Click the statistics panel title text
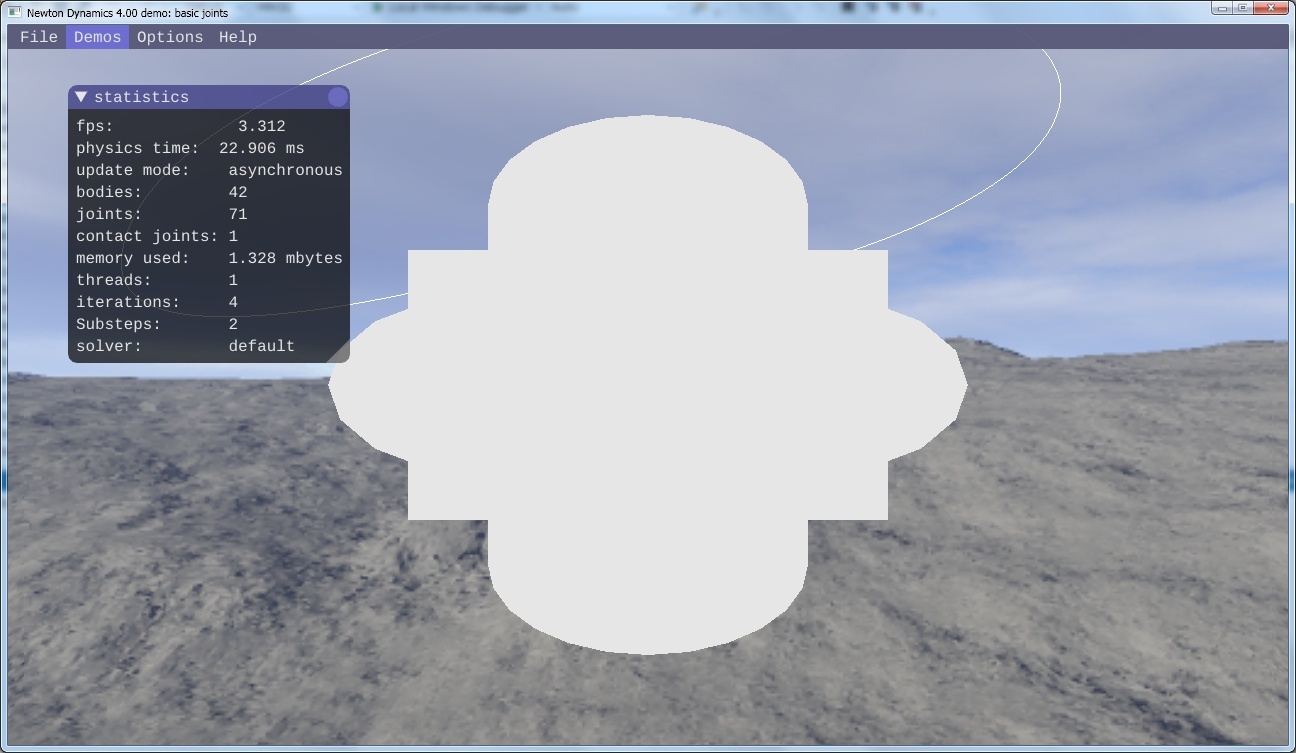 tap(141, 97)
